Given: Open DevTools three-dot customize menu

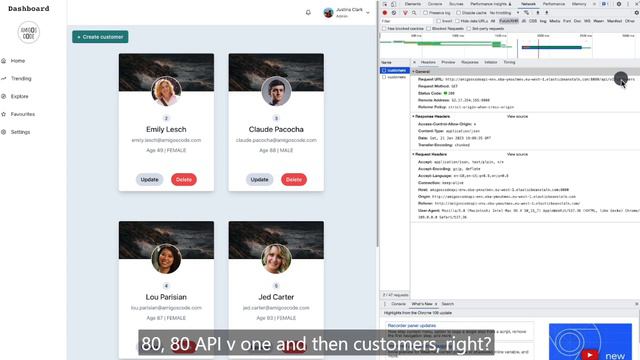Looking at the screenshot, I should 628,4.
